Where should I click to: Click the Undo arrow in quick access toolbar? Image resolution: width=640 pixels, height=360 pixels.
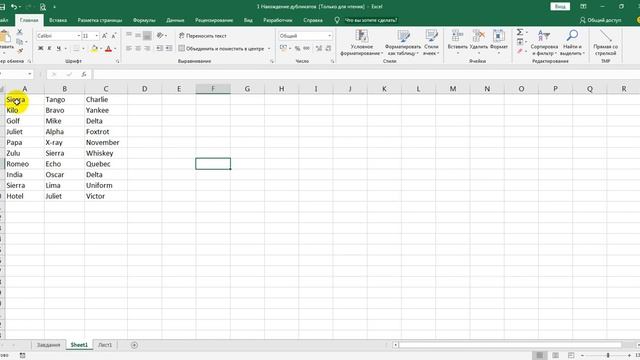14,7
